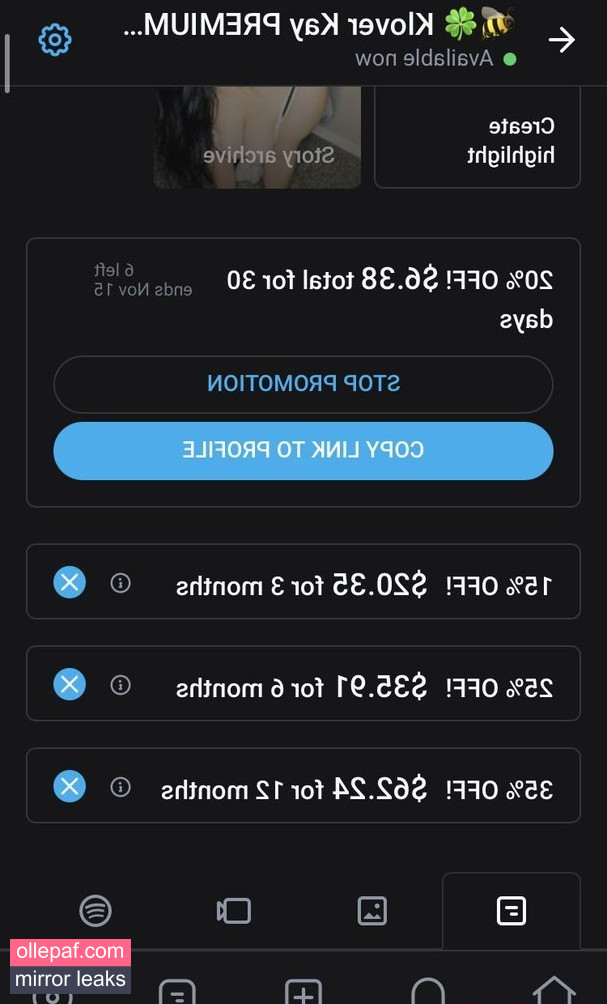This screenshot has width=607, height=1004.
Task: Tap the home icon in bottom bar
Action: point(554,989)
